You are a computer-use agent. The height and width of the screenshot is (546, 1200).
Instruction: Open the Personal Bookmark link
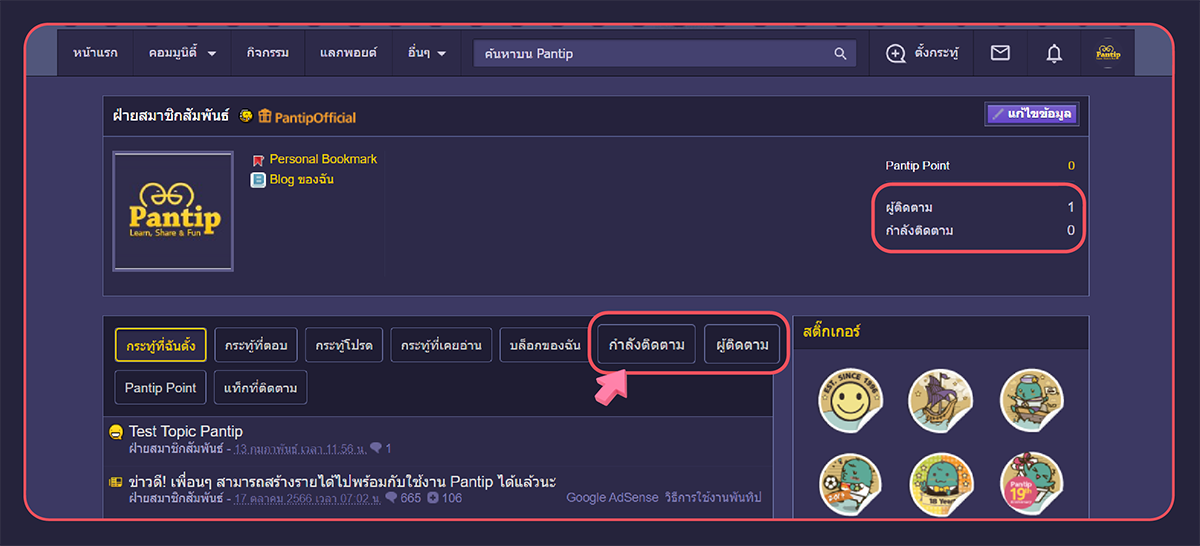click(323, 159)
